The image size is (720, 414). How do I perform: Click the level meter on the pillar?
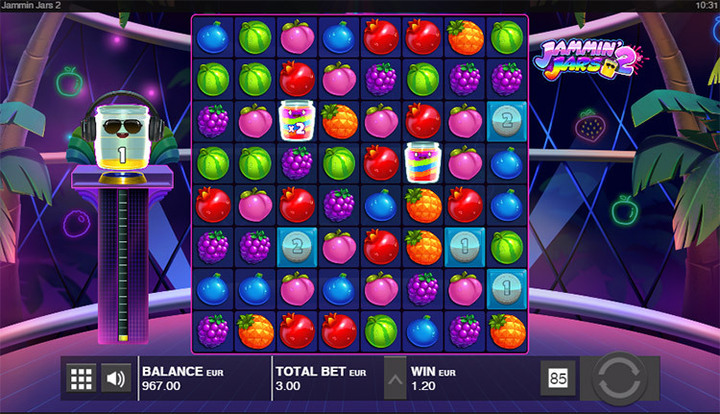click(x=123, y=265)
